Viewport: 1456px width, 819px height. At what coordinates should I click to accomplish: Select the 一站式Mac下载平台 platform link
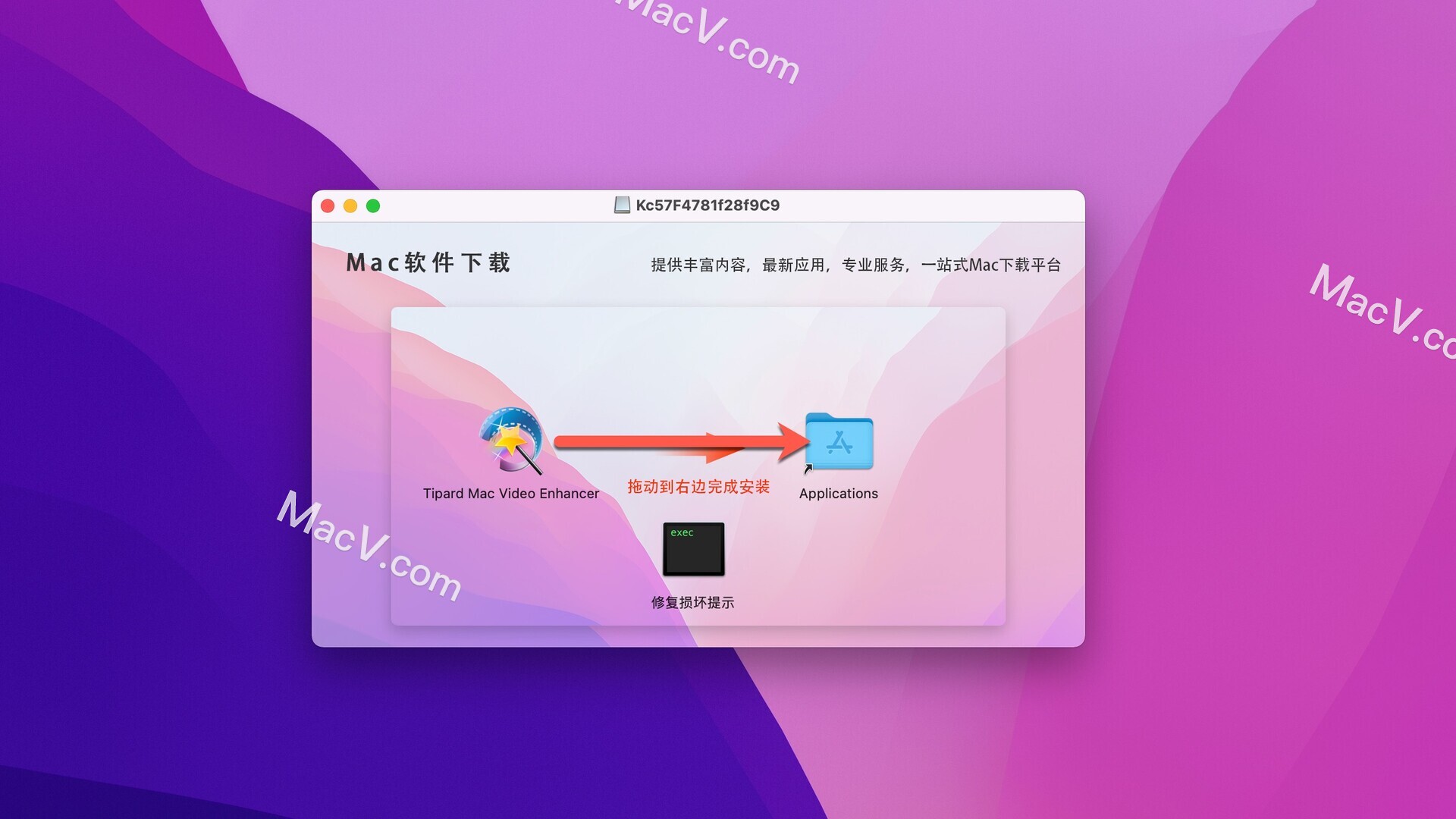point(987,263)
